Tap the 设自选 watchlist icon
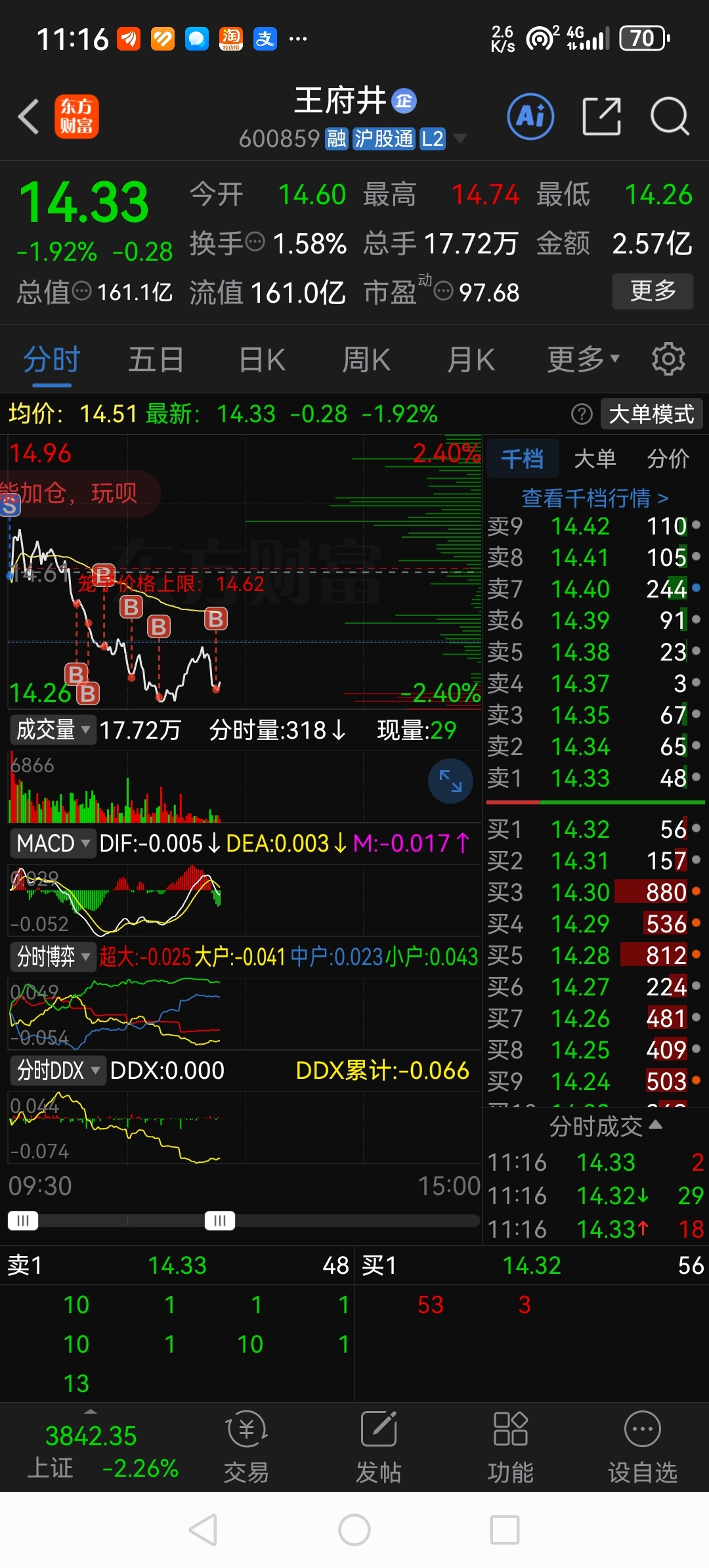 click(x=643, y=1448)
